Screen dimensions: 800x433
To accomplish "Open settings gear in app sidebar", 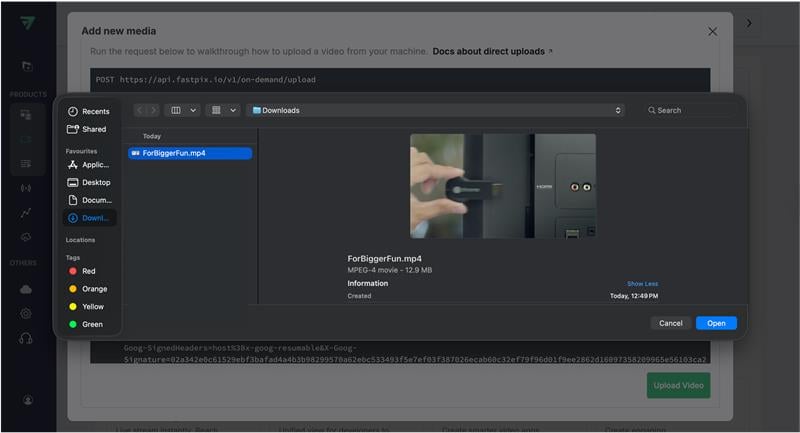I will point(26,314).
